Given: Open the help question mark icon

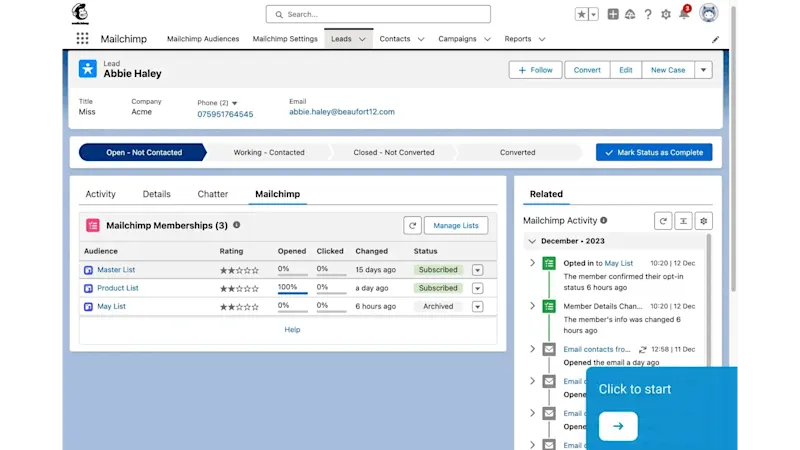Looking at the screenshot, I should (648, 14).
